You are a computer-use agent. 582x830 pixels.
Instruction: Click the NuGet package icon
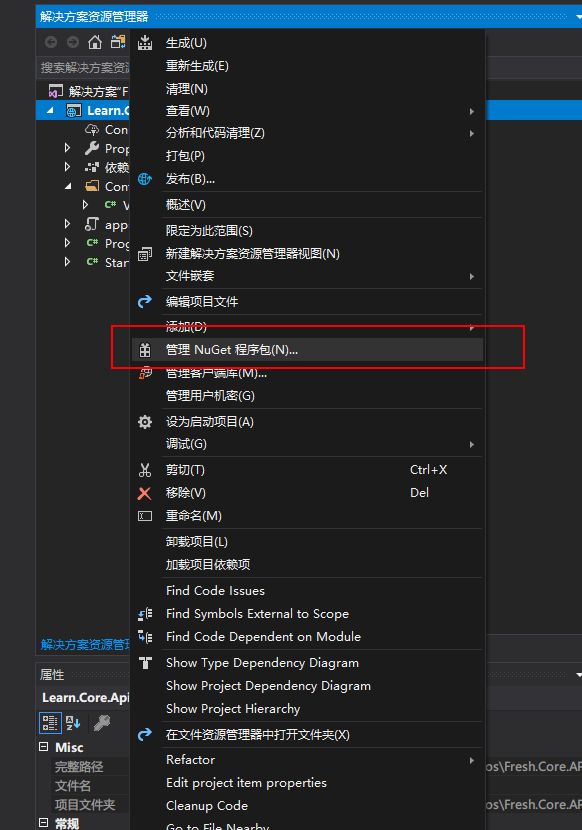click(x=145, y=350)
